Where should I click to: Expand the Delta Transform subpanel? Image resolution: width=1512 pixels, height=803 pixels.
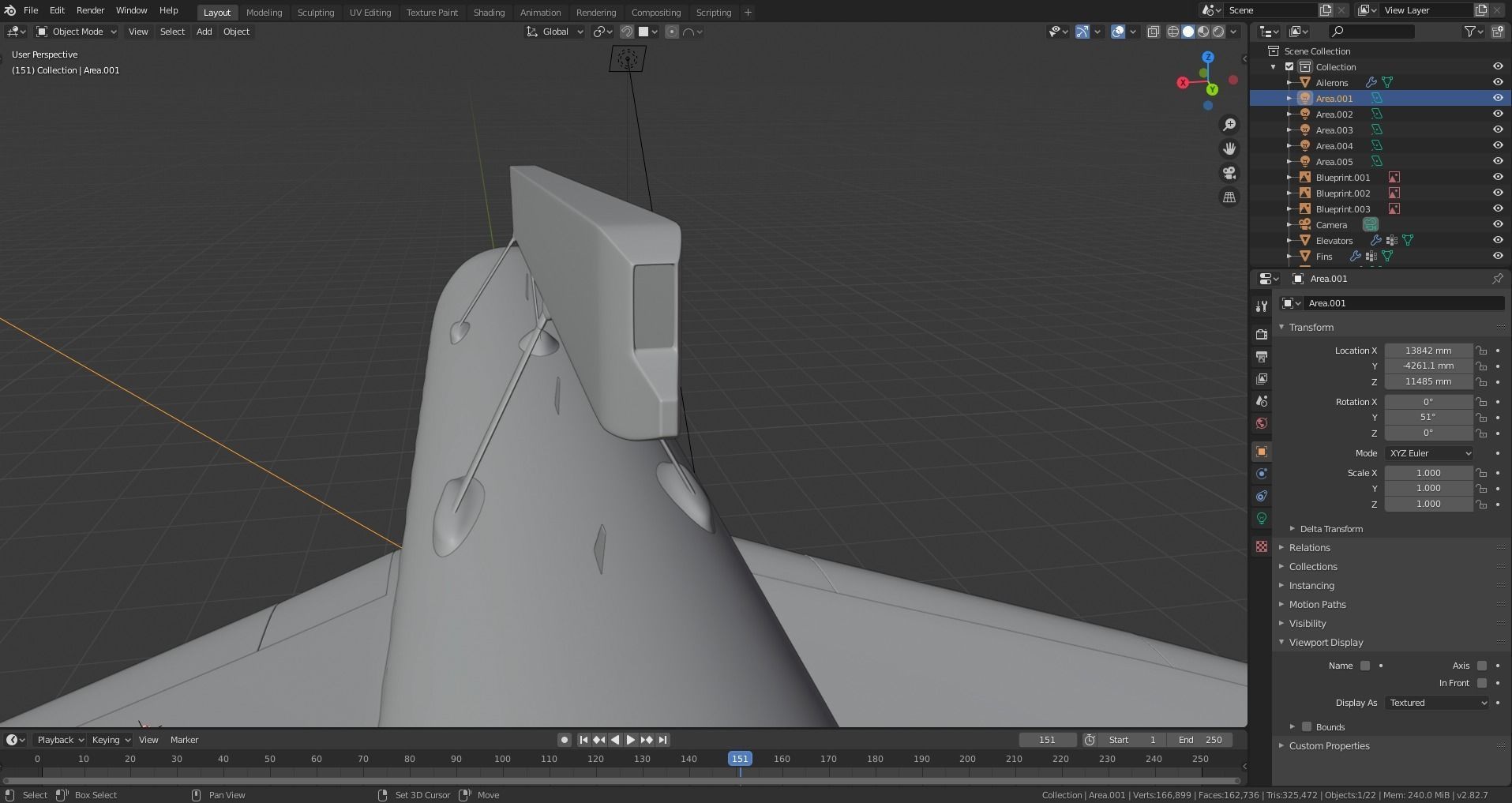tap(1331, 529)
